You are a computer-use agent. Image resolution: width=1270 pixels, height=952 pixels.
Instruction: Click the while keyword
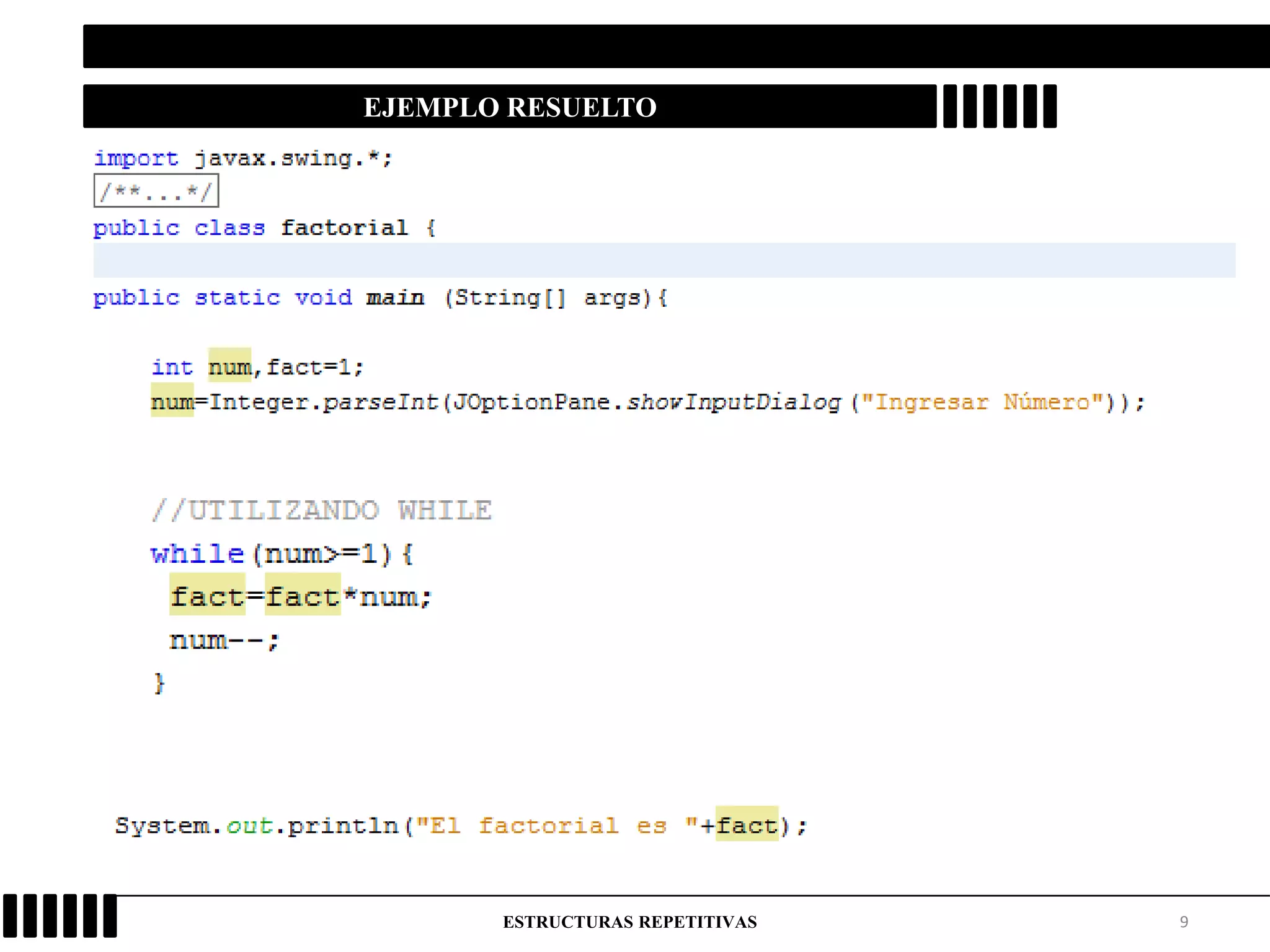[x=198, y=553]
